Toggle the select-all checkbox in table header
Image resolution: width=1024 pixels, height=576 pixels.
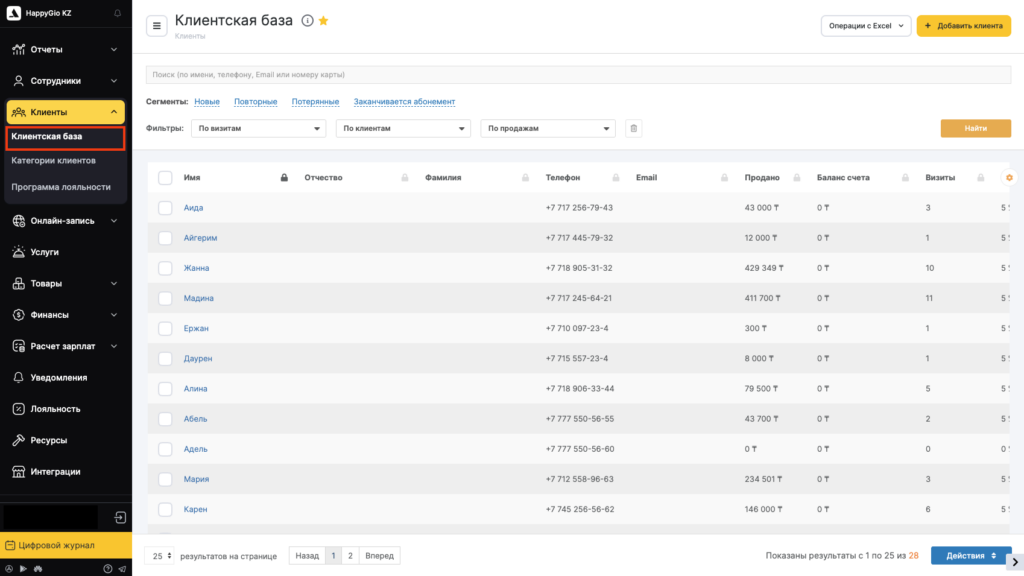[165, 178]
